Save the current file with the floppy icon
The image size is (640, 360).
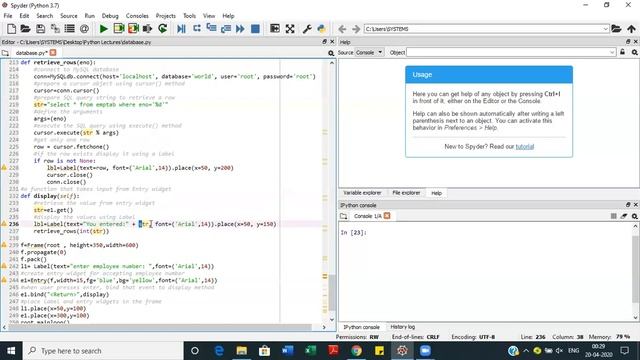click(40, 29)
